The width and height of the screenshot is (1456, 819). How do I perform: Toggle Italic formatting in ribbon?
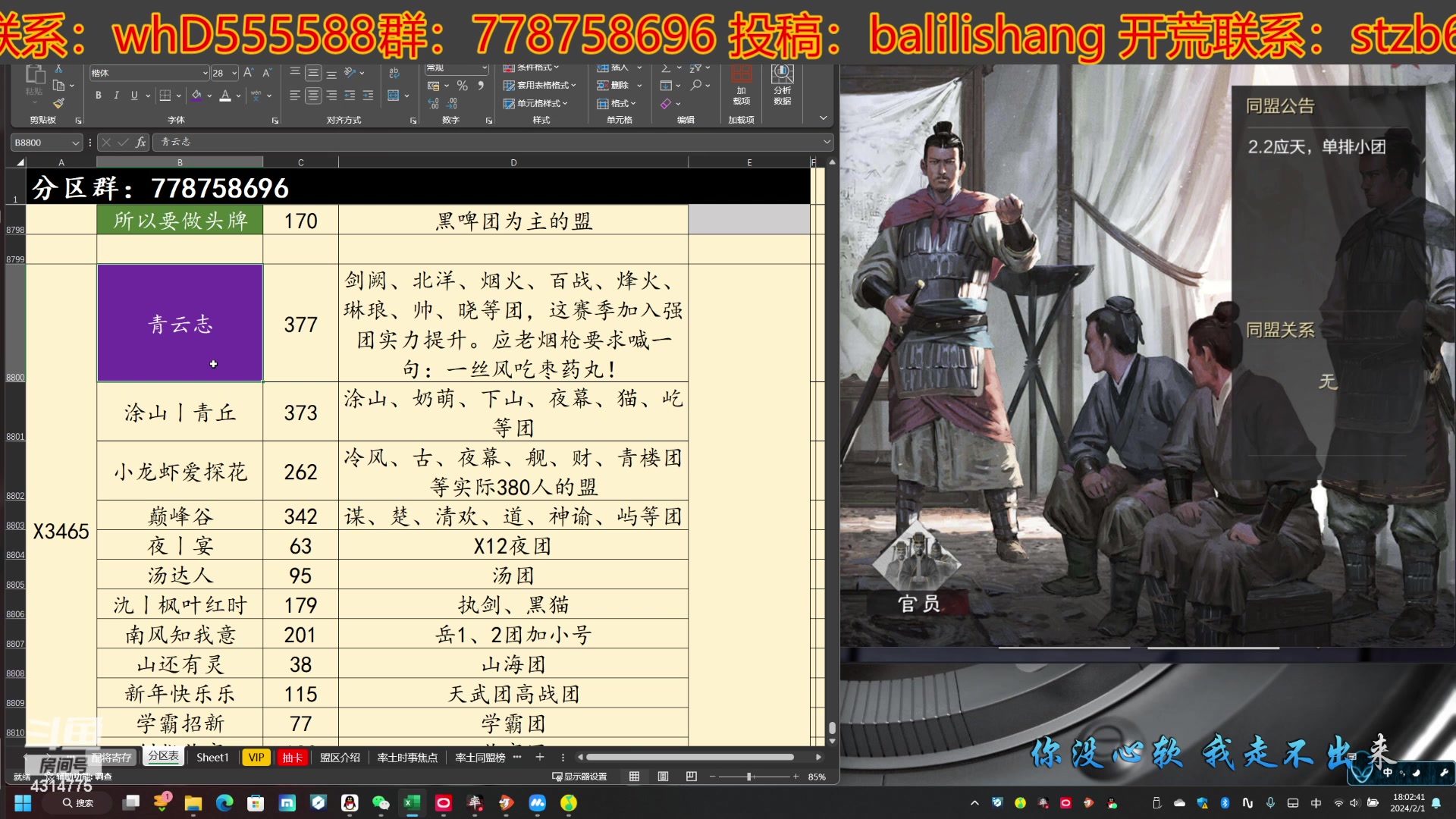pos(116,96)
